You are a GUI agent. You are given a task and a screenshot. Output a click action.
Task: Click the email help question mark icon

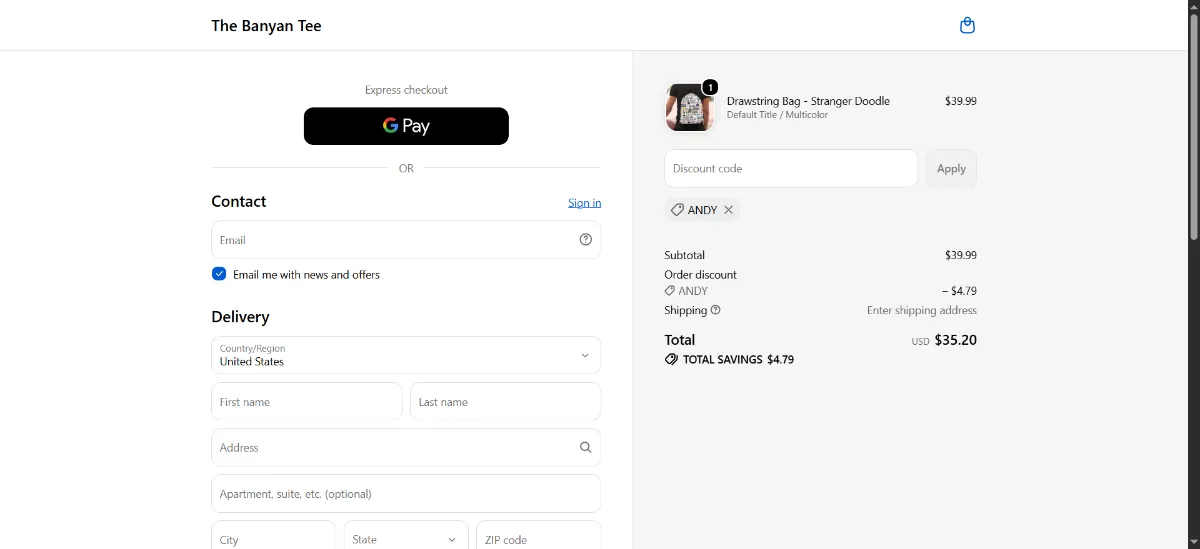[x=586, y=240]
